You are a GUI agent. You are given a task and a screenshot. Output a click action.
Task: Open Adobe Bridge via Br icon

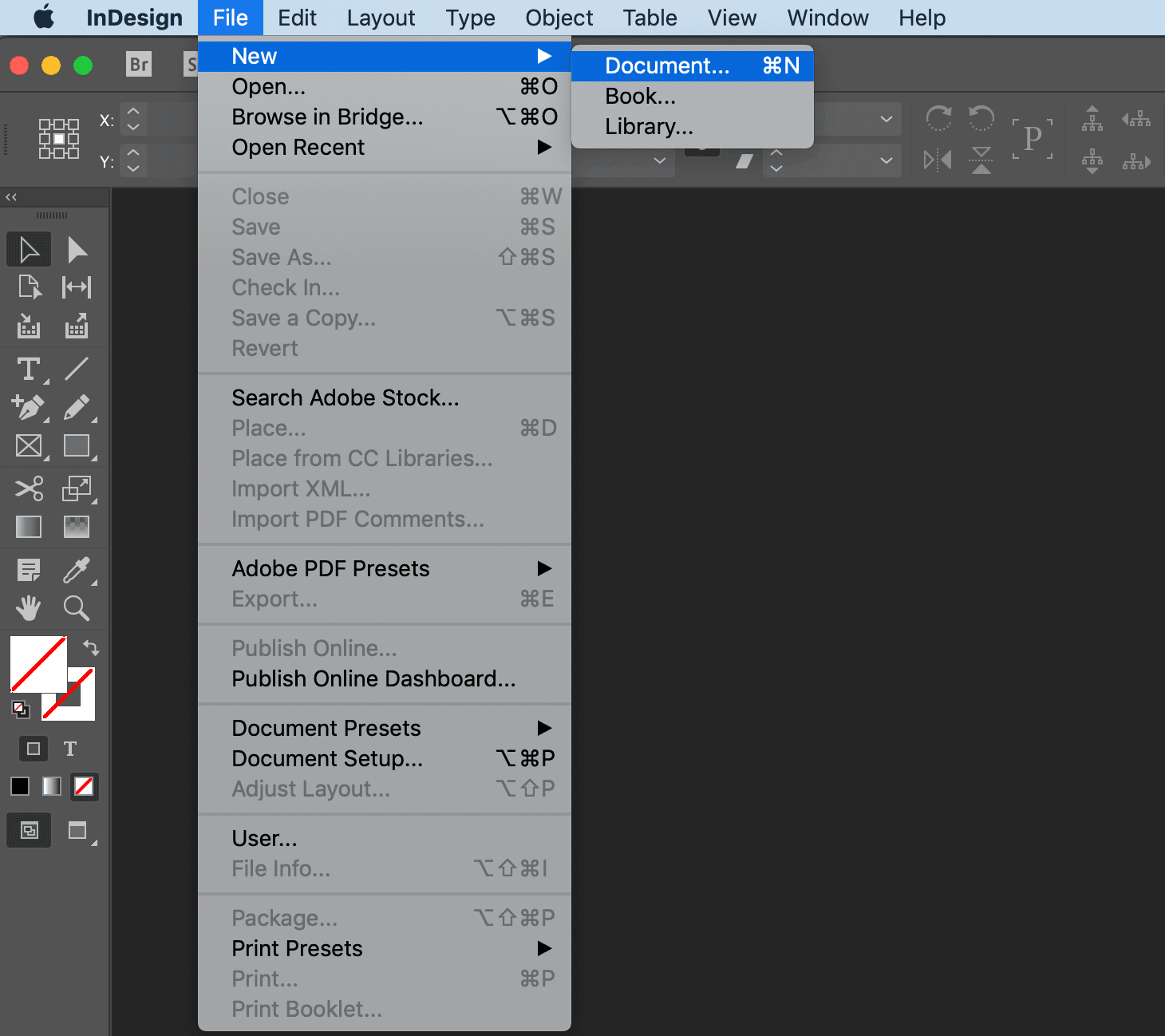point(139,64)
